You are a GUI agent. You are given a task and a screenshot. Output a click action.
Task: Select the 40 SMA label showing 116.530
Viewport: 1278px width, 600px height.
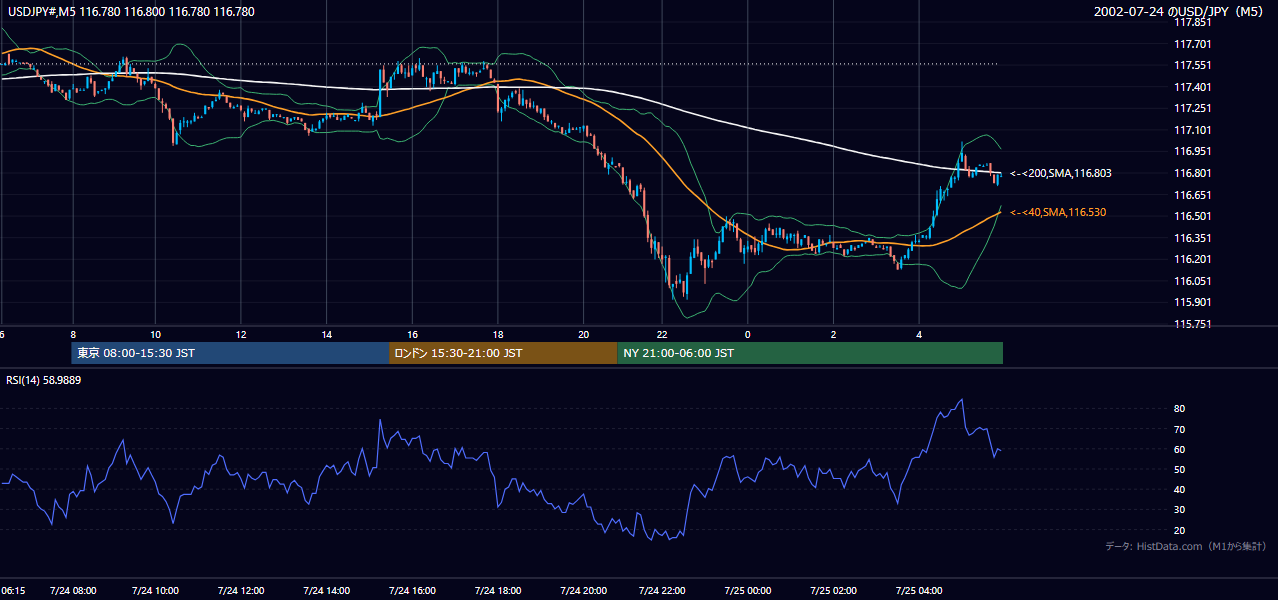pyautogui.click(x=1058, y=212)
